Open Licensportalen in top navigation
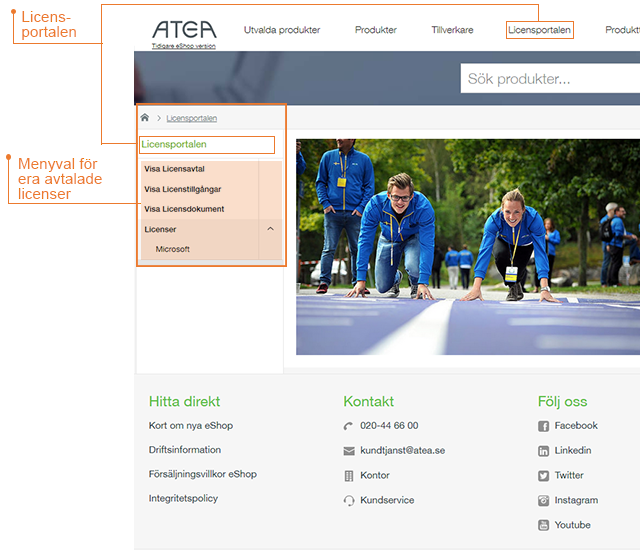This screenshot has height=550, width=640. pyautogui.click(x=539, y=30)
